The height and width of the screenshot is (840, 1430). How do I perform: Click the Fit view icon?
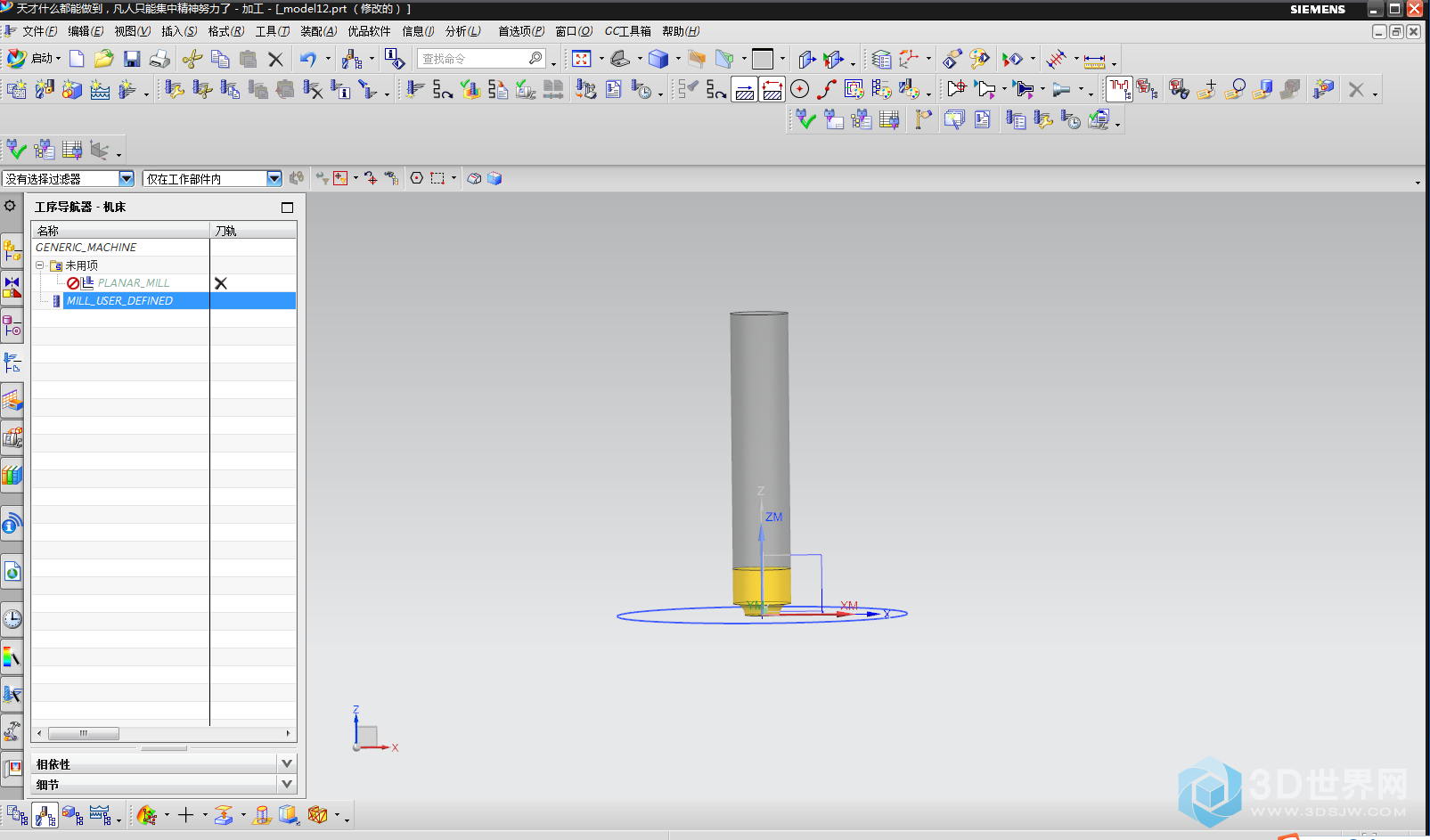tap(582, 59)
